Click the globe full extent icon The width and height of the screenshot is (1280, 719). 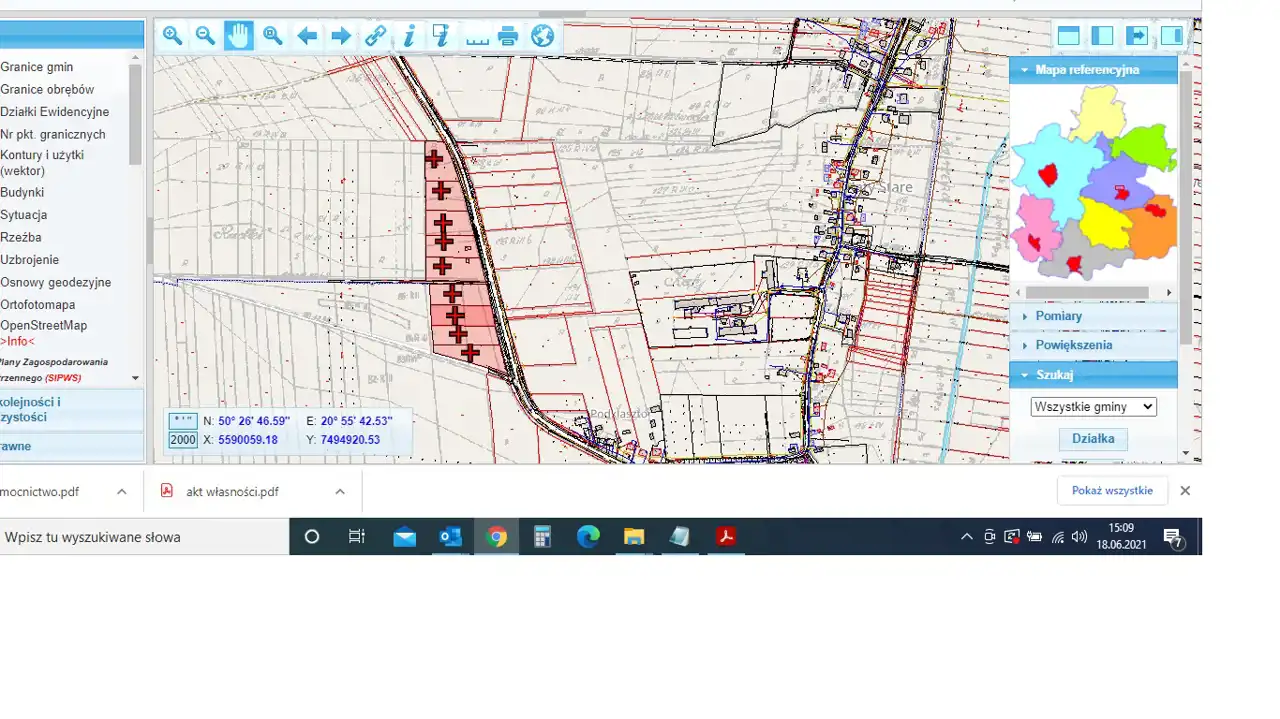542,36
